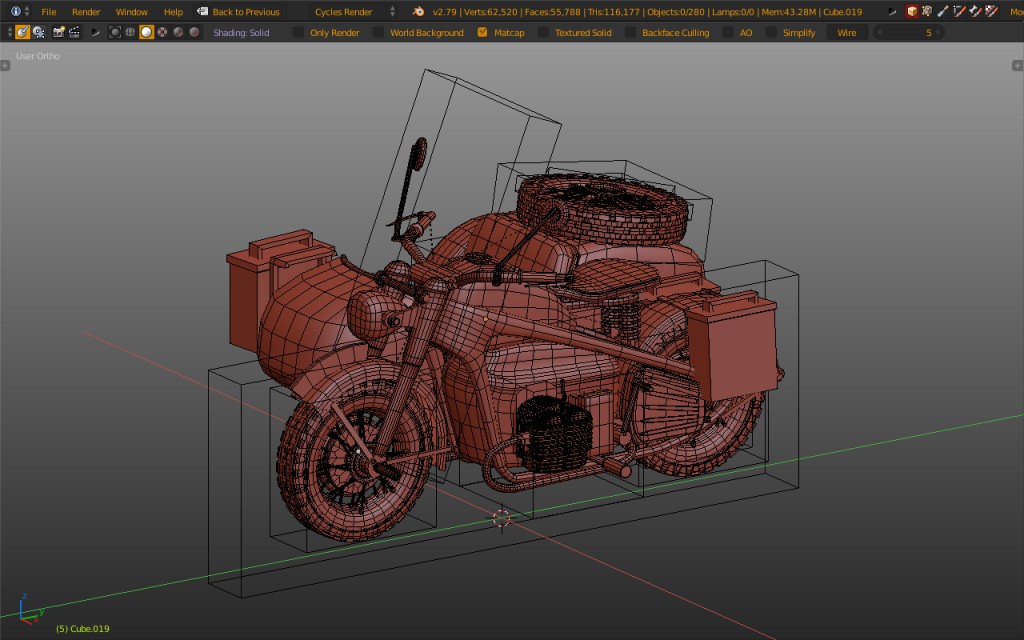Select the highlighted white matcap sphere icon

click(146, 32)
